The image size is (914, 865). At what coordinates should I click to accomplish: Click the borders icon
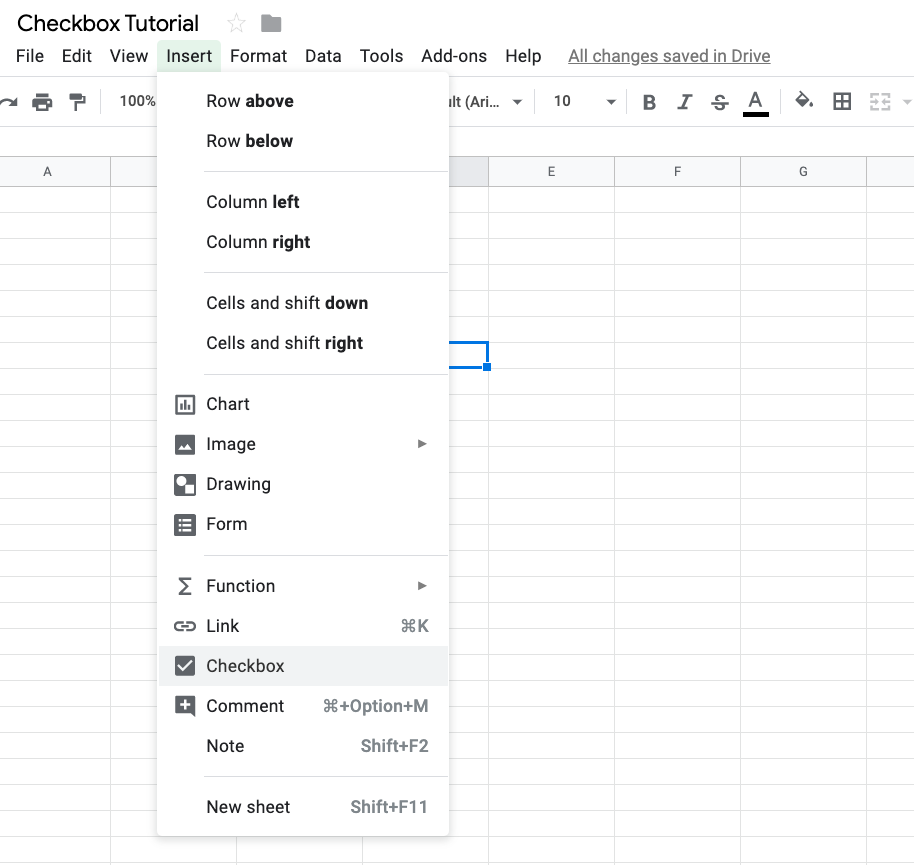[x=842, y=101]
